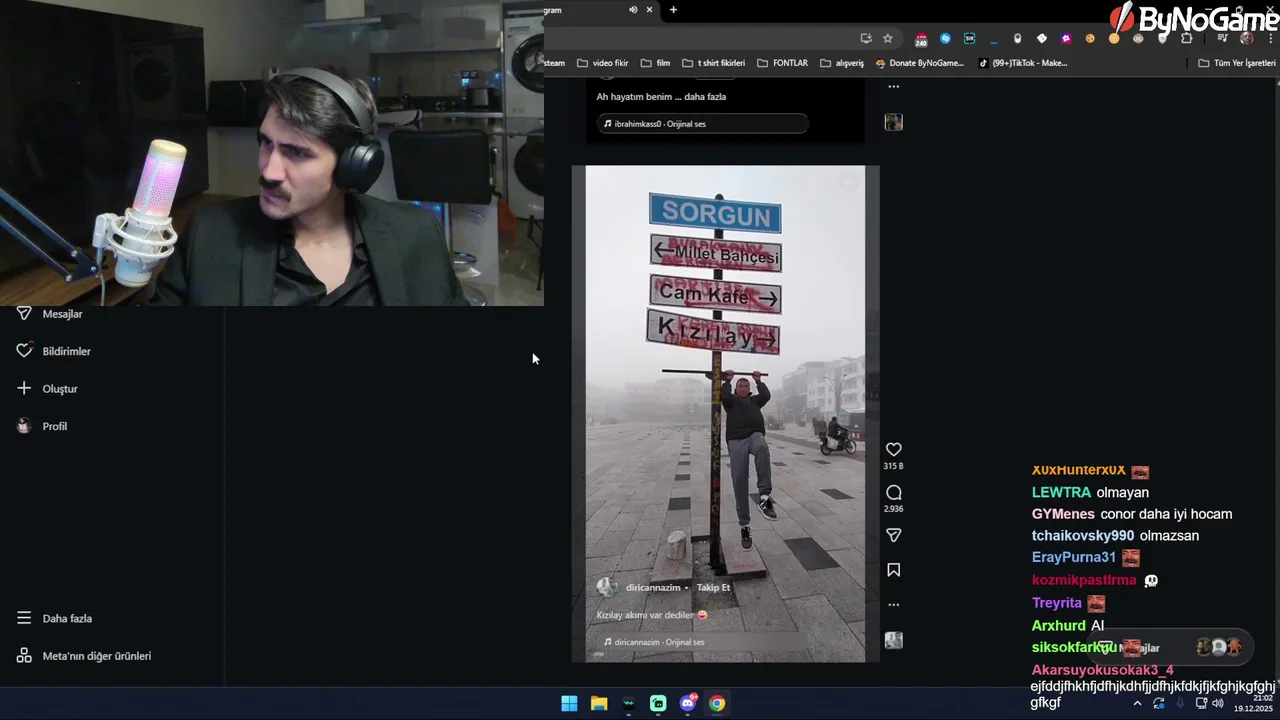
Task: Open the alışveriş bookmark folder
Action: tap(841, 63)
